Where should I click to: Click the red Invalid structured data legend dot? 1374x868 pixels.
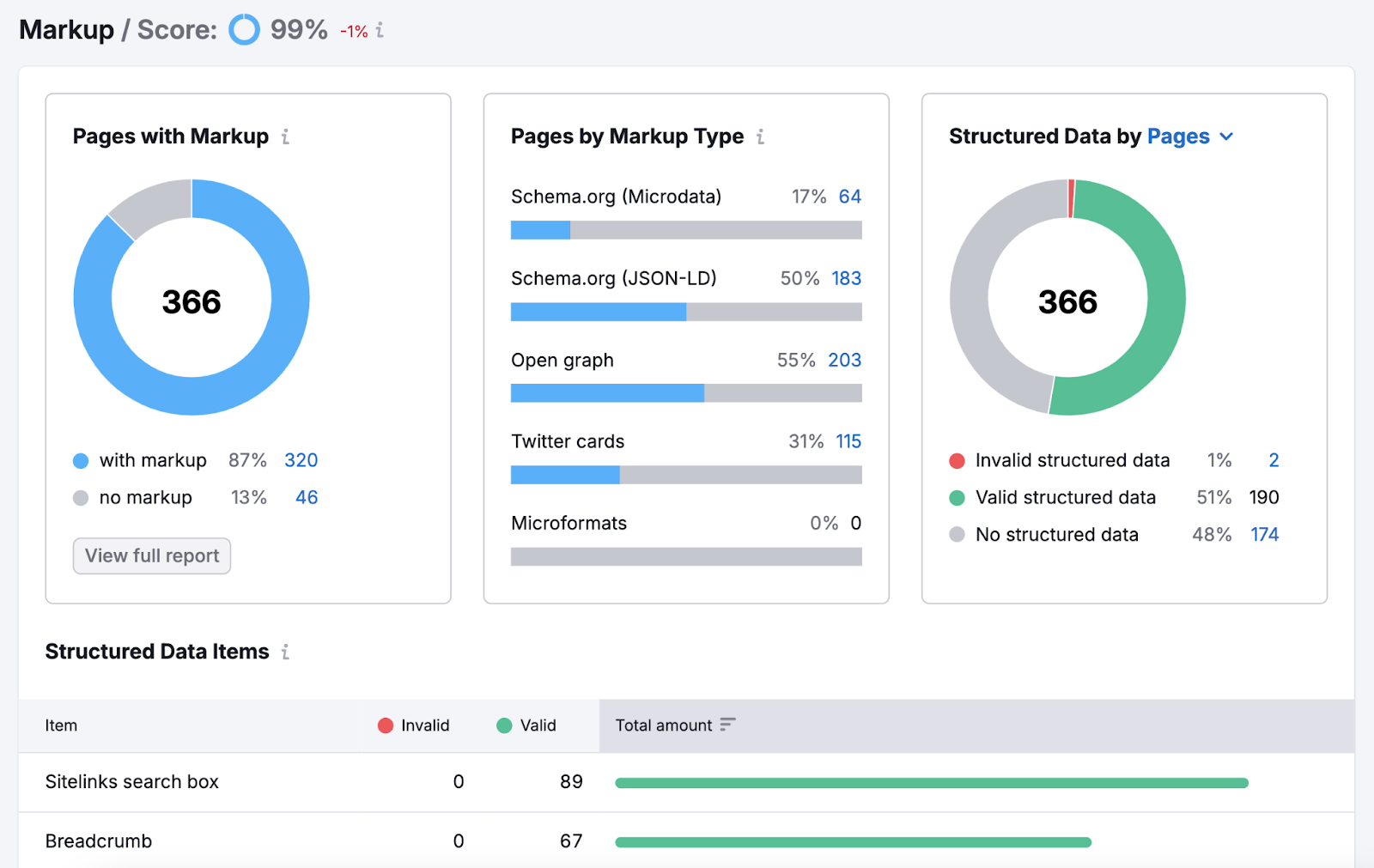click(957, 461)
